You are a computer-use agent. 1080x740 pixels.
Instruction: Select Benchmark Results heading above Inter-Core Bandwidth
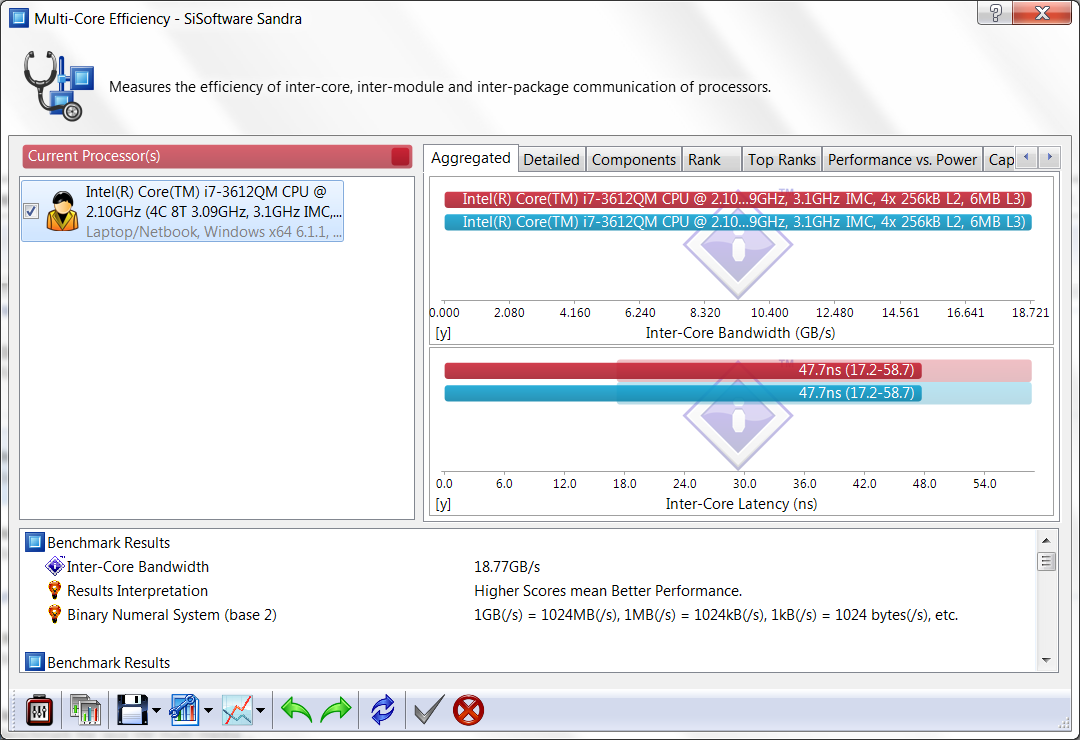point(108,542)
